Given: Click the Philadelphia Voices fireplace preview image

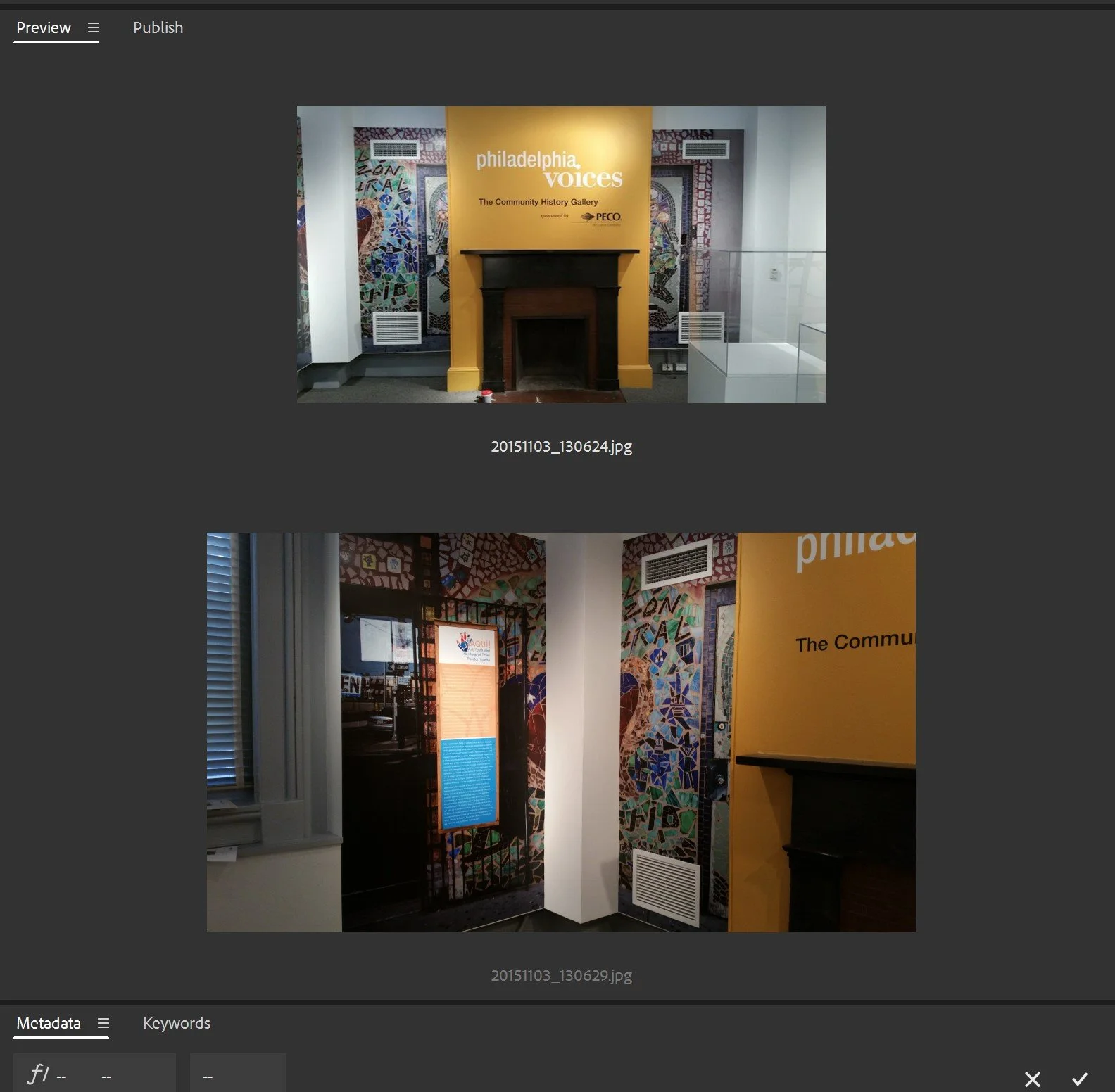Looking at the screenshot, I should point(561,255).
